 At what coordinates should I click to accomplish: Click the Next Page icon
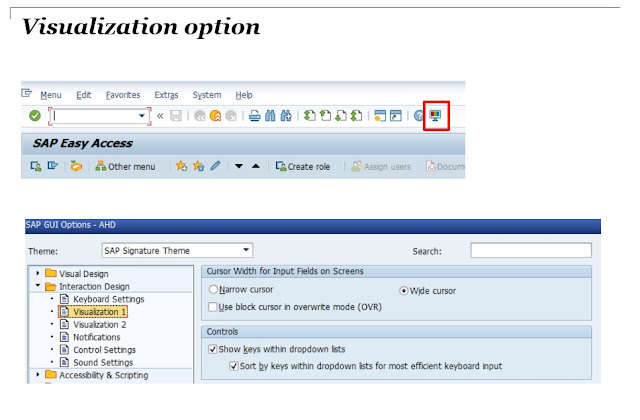point(341,116)
